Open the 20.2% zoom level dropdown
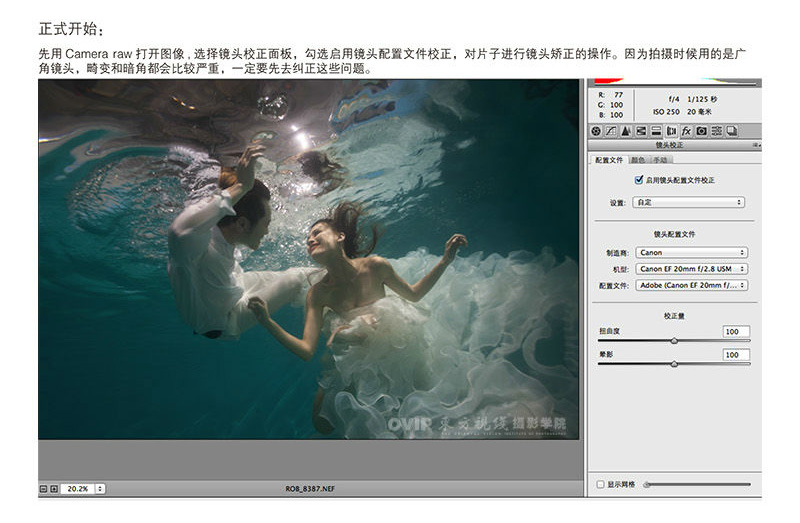 pyautogui.click(x=100, y=489)
